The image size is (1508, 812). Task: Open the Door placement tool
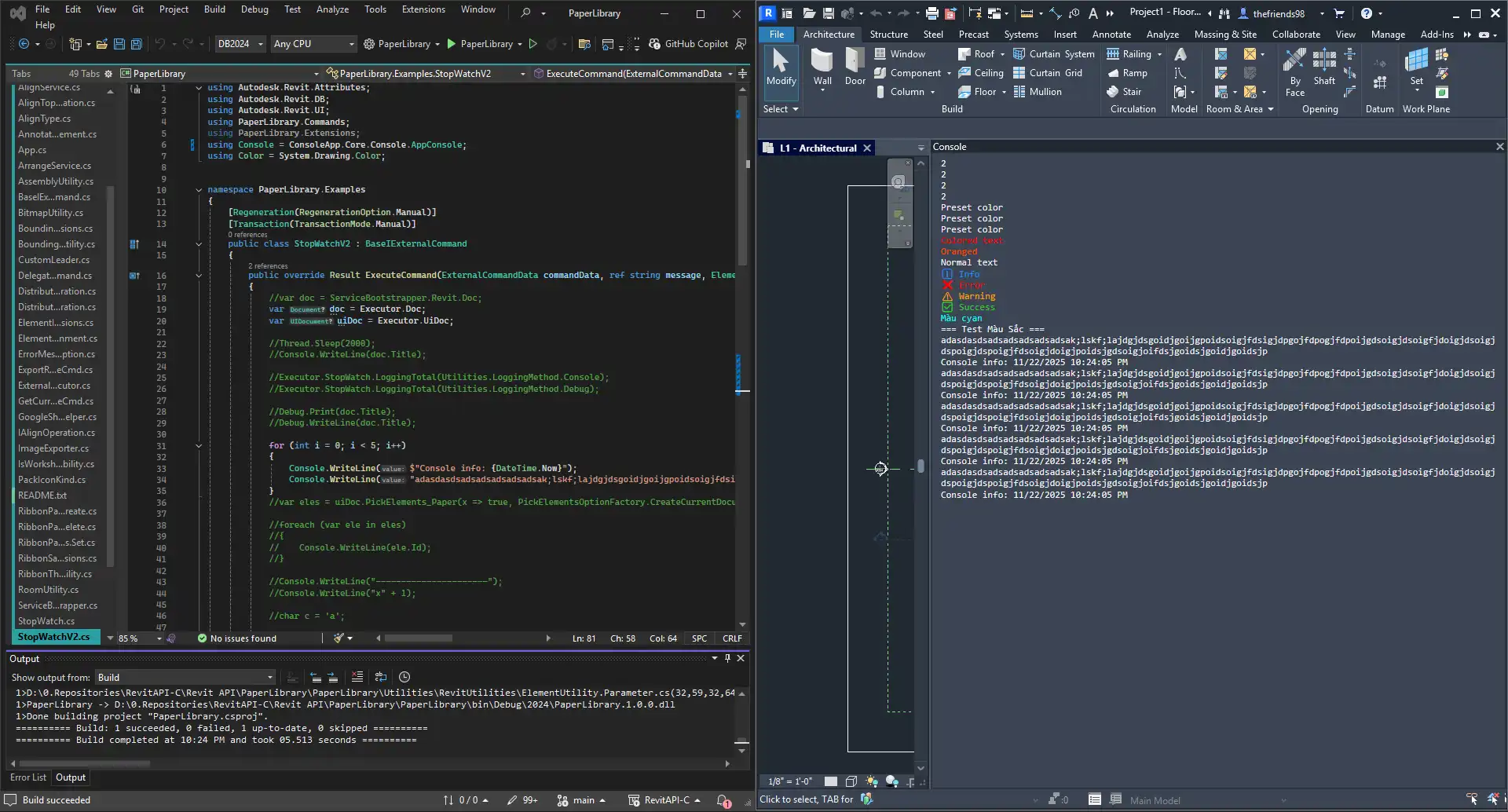coord(855,71)
